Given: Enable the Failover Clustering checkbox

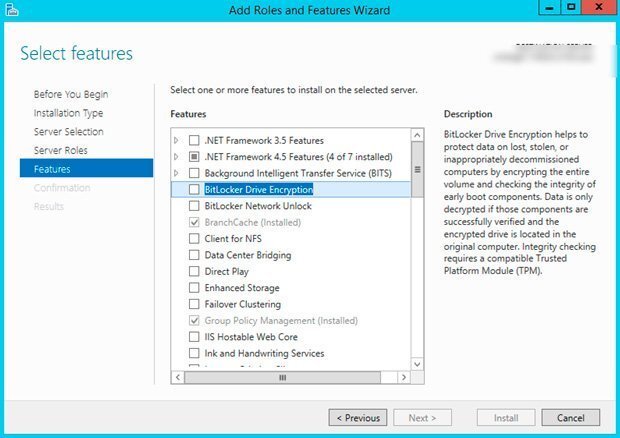Looking at the screenshot, I should click(194, 304).
